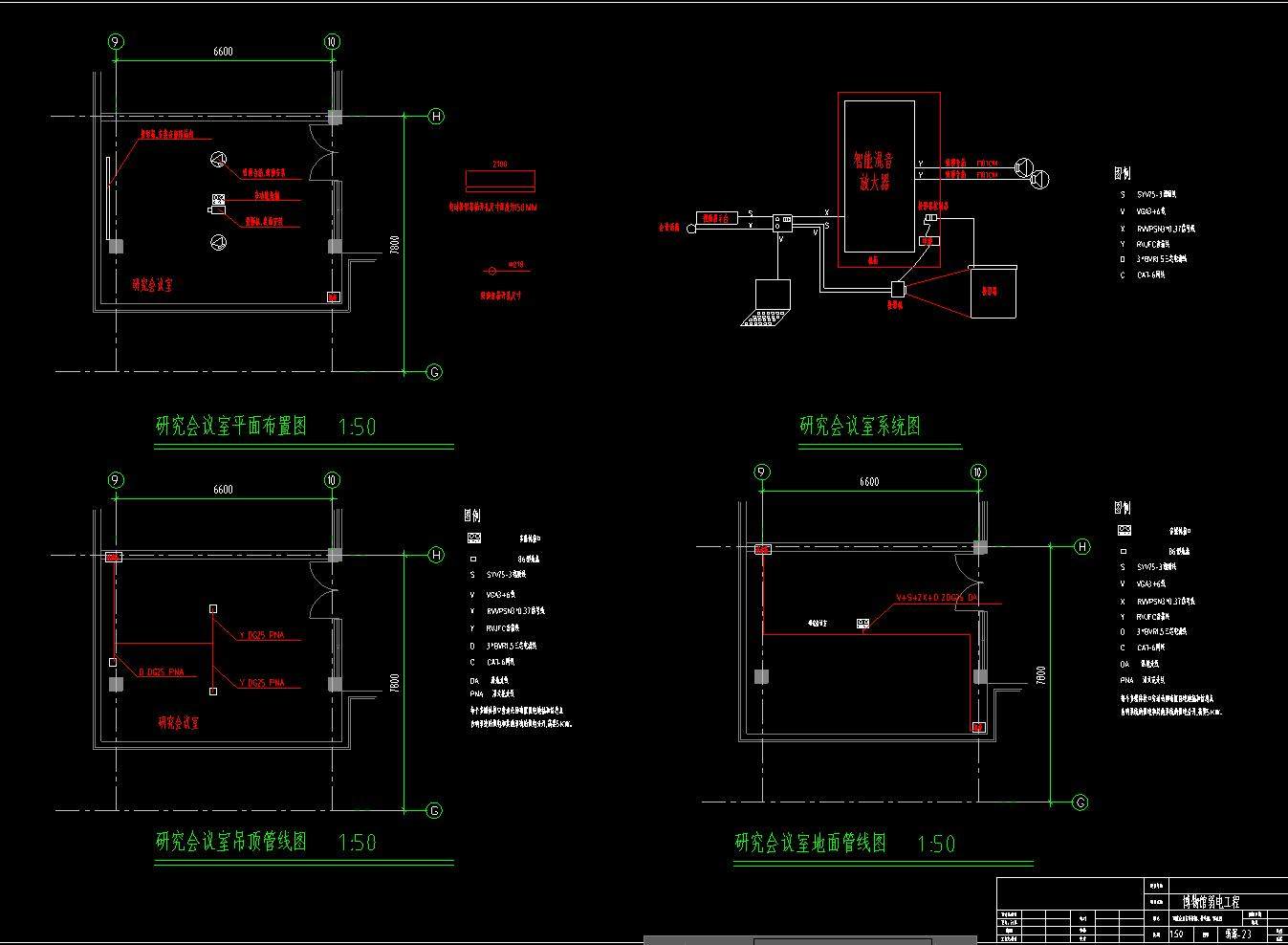Click grid bubble 10 in floor wiring plan

(x=977, y=472)
